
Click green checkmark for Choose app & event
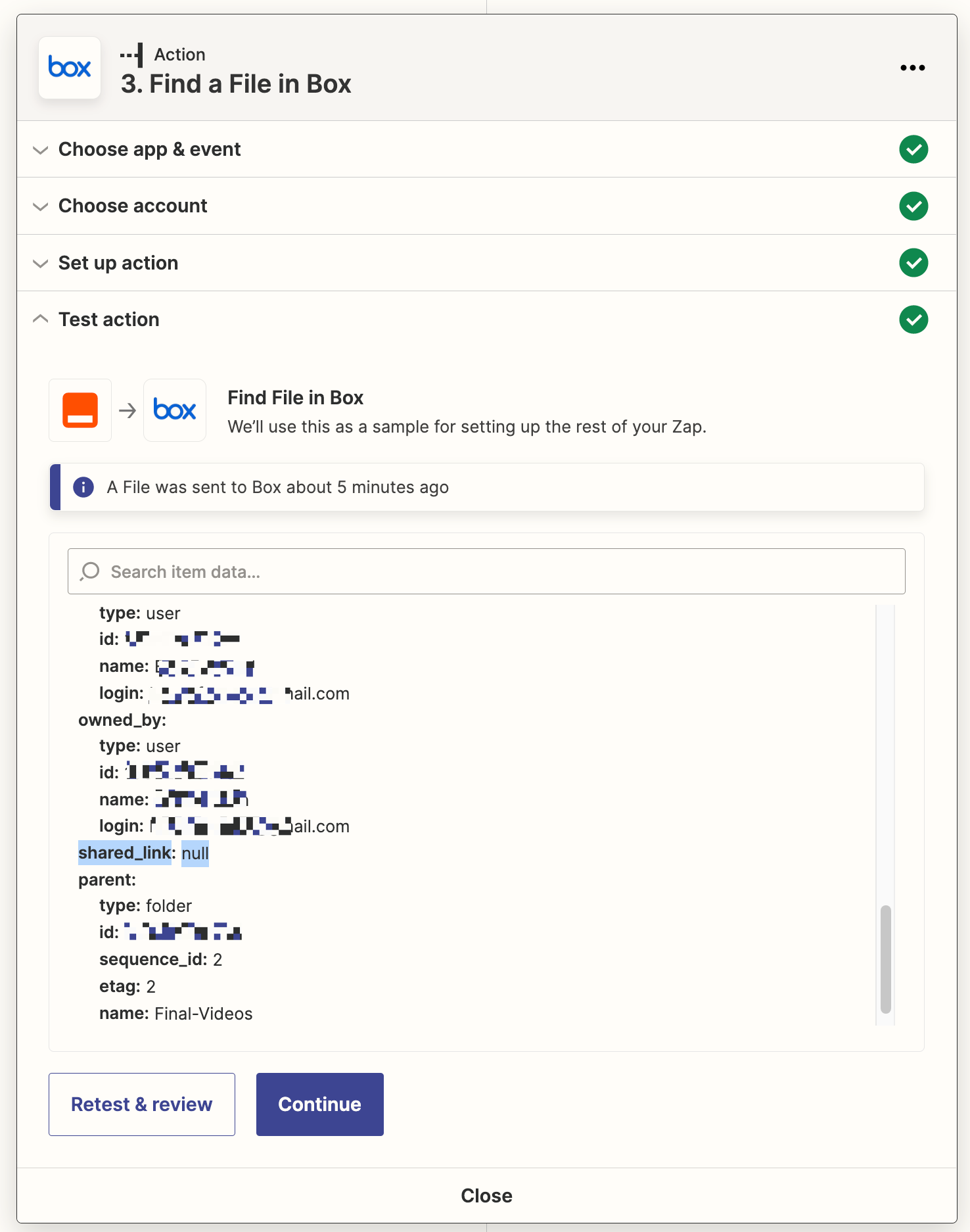(x=913, y=149)
